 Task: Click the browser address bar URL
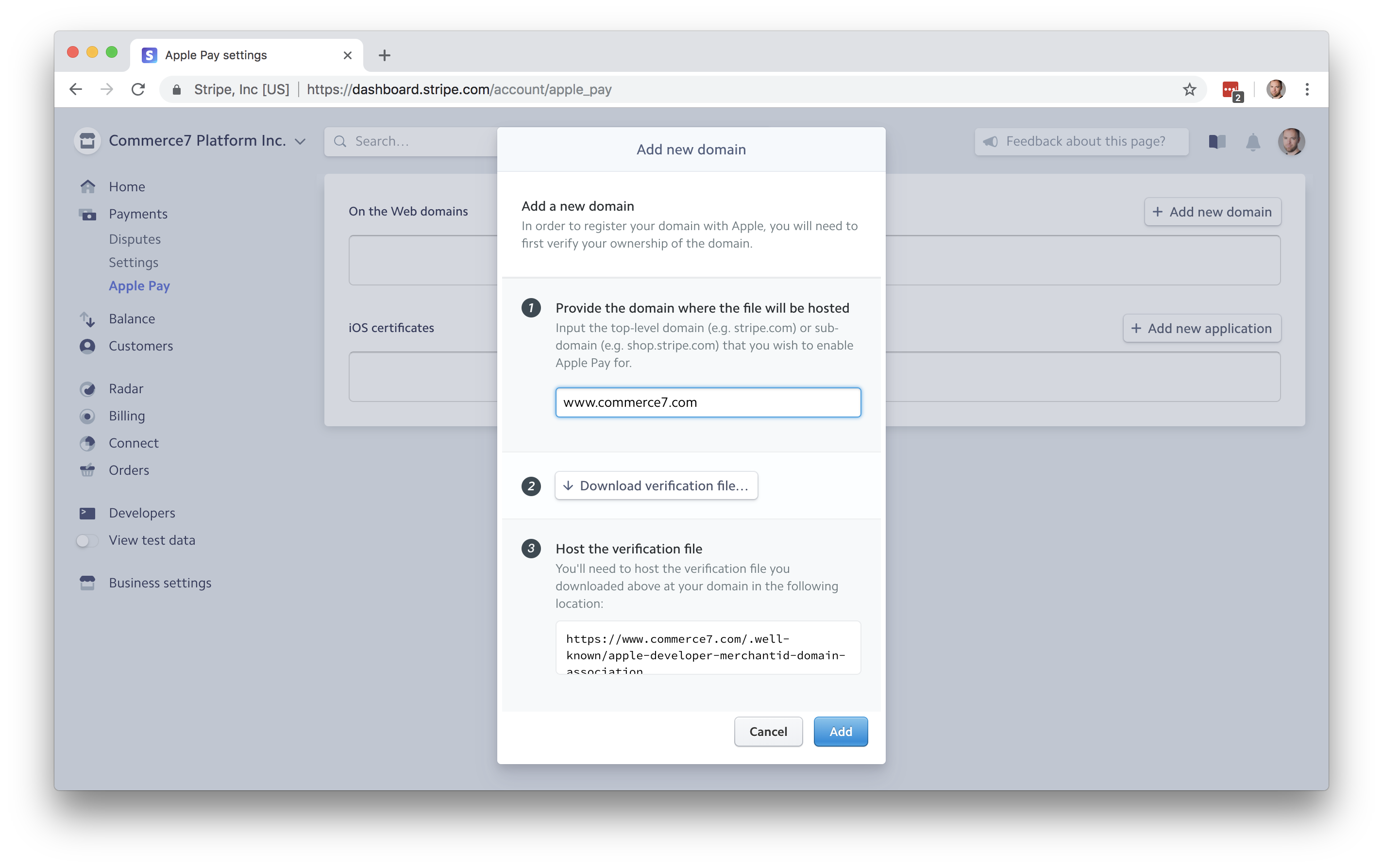click(x=459, y=89)
